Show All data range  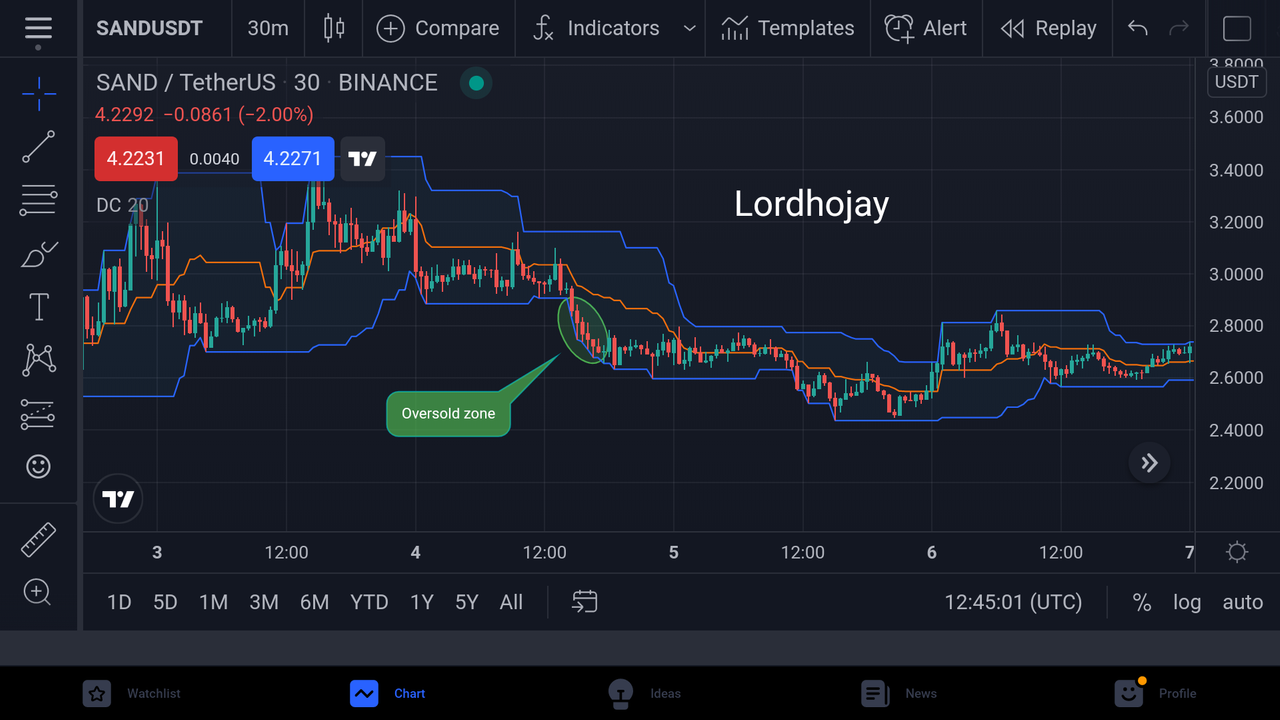coord(511,602)
